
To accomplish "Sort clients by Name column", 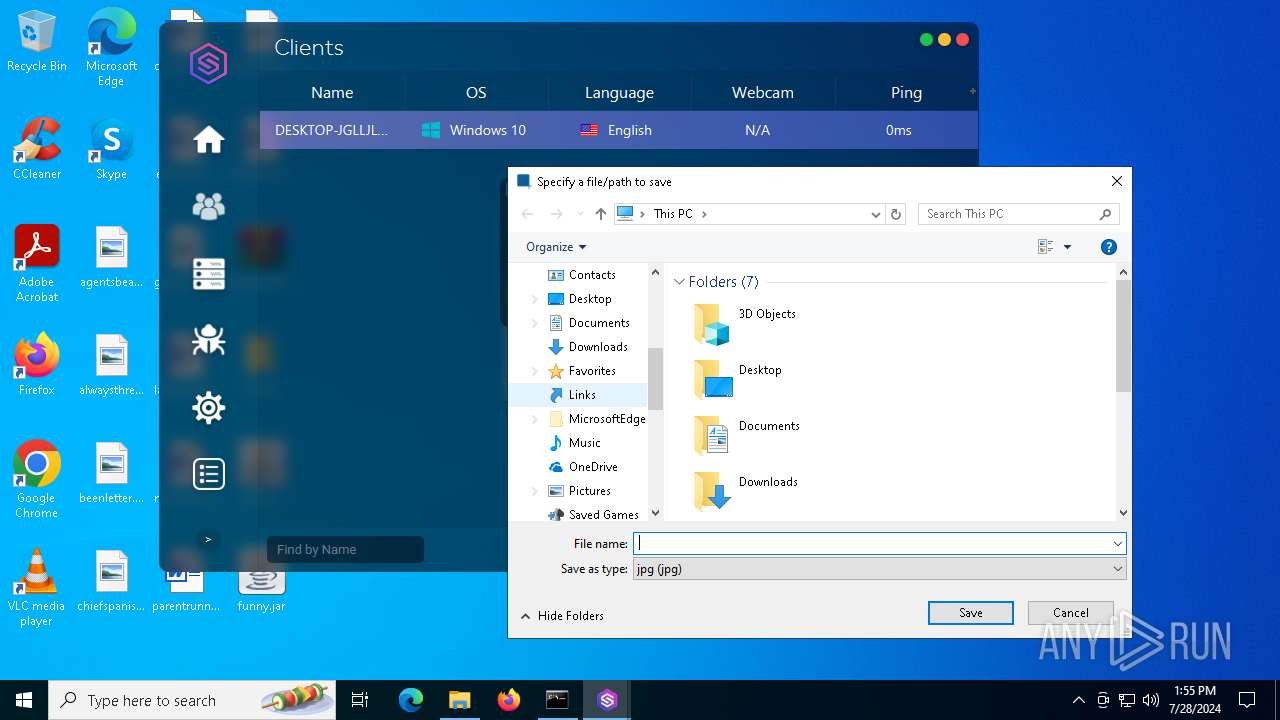I will pyautogui.click(x=332, y=92).
